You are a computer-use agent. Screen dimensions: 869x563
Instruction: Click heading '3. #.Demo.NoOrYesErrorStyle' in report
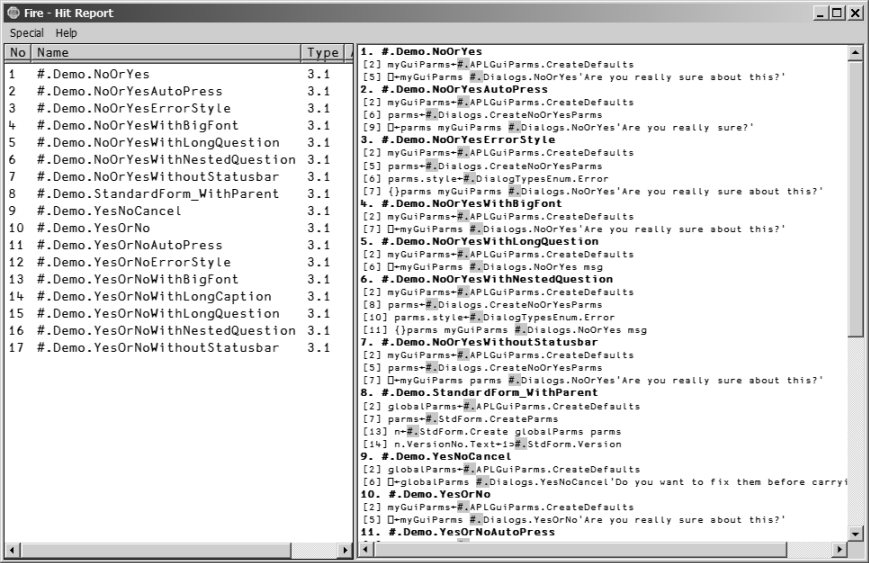[458, 140]
